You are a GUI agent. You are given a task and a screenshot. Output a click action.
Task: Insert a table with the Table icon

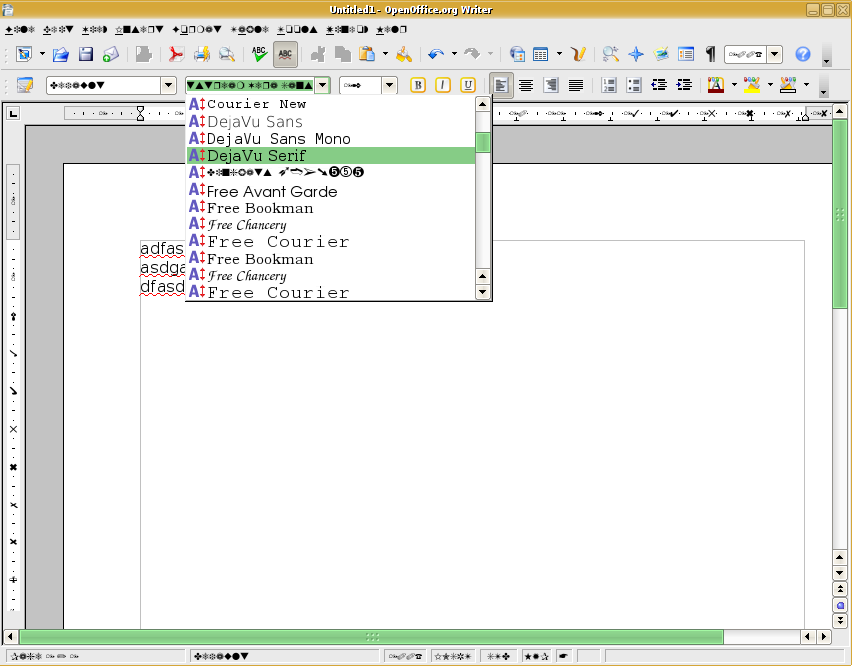click(x=541, y=54)
